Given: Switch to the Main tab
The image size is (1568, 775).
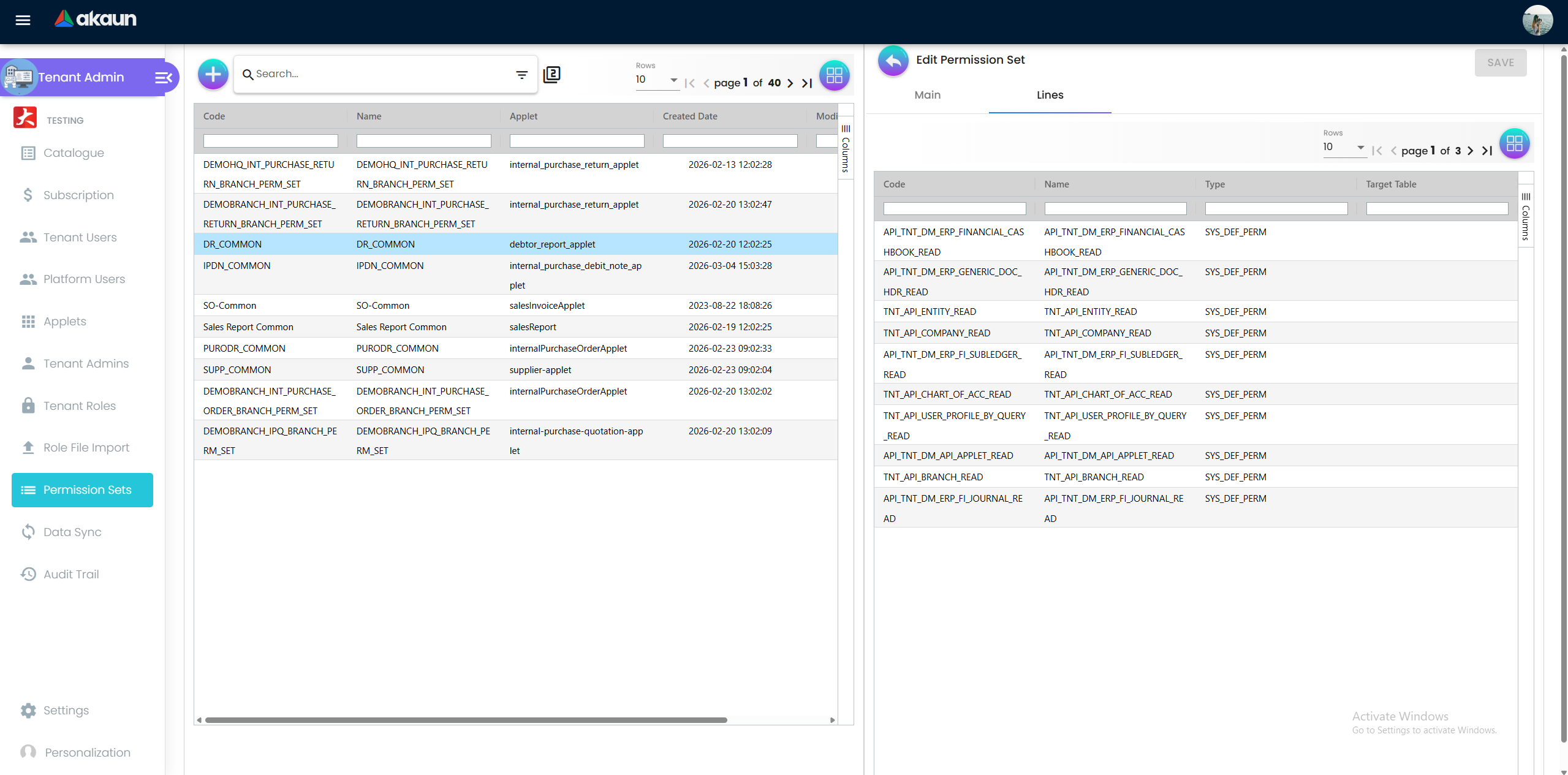Looking at the screenshot, I should click(927, 95).
